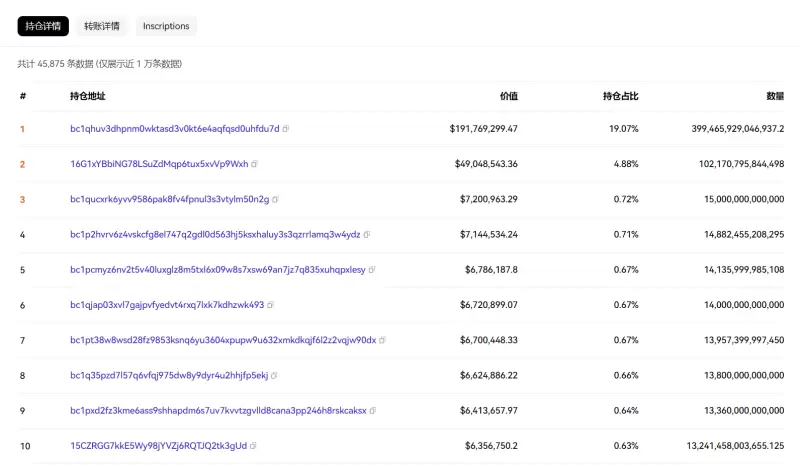Open address link bc1qhuv3dhpnm0wktasd
The image size is (800, 466).
[x=174, y=129]
